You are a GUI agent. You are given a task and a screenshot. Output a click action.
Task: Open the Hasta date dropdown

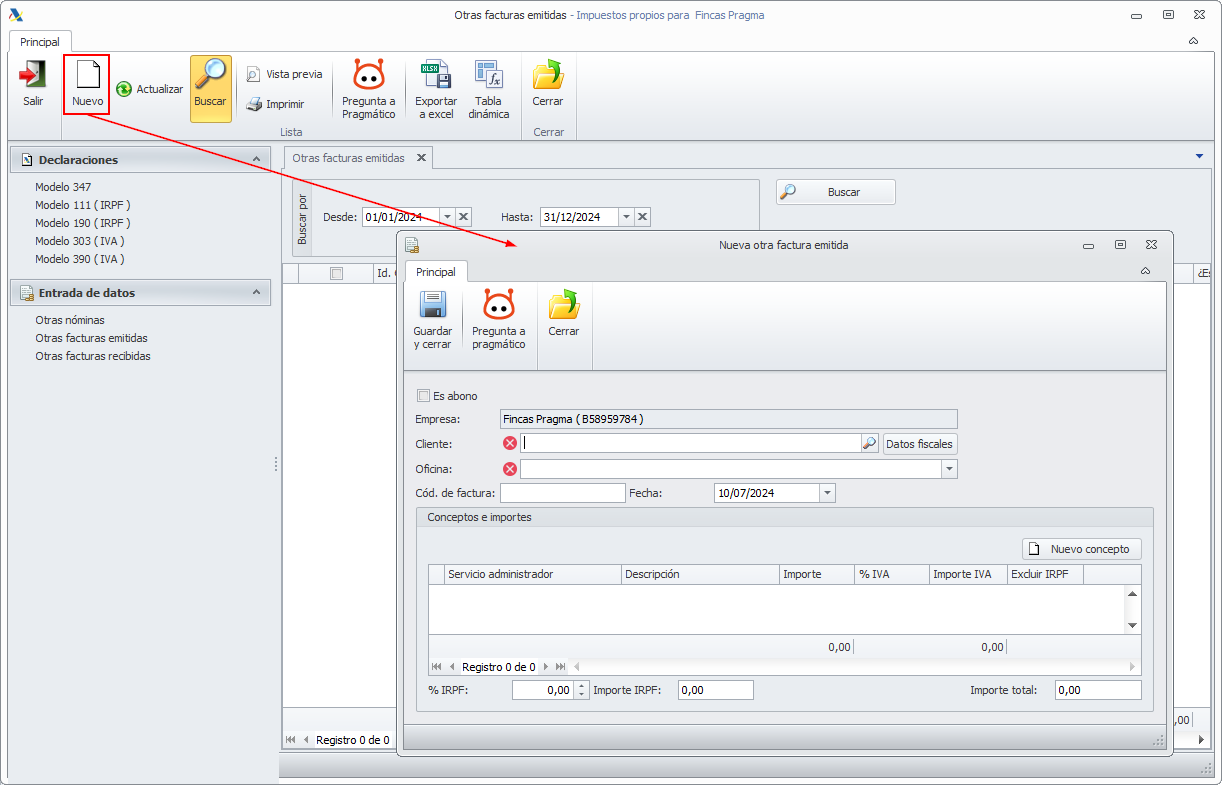click(x=626, y=217)
